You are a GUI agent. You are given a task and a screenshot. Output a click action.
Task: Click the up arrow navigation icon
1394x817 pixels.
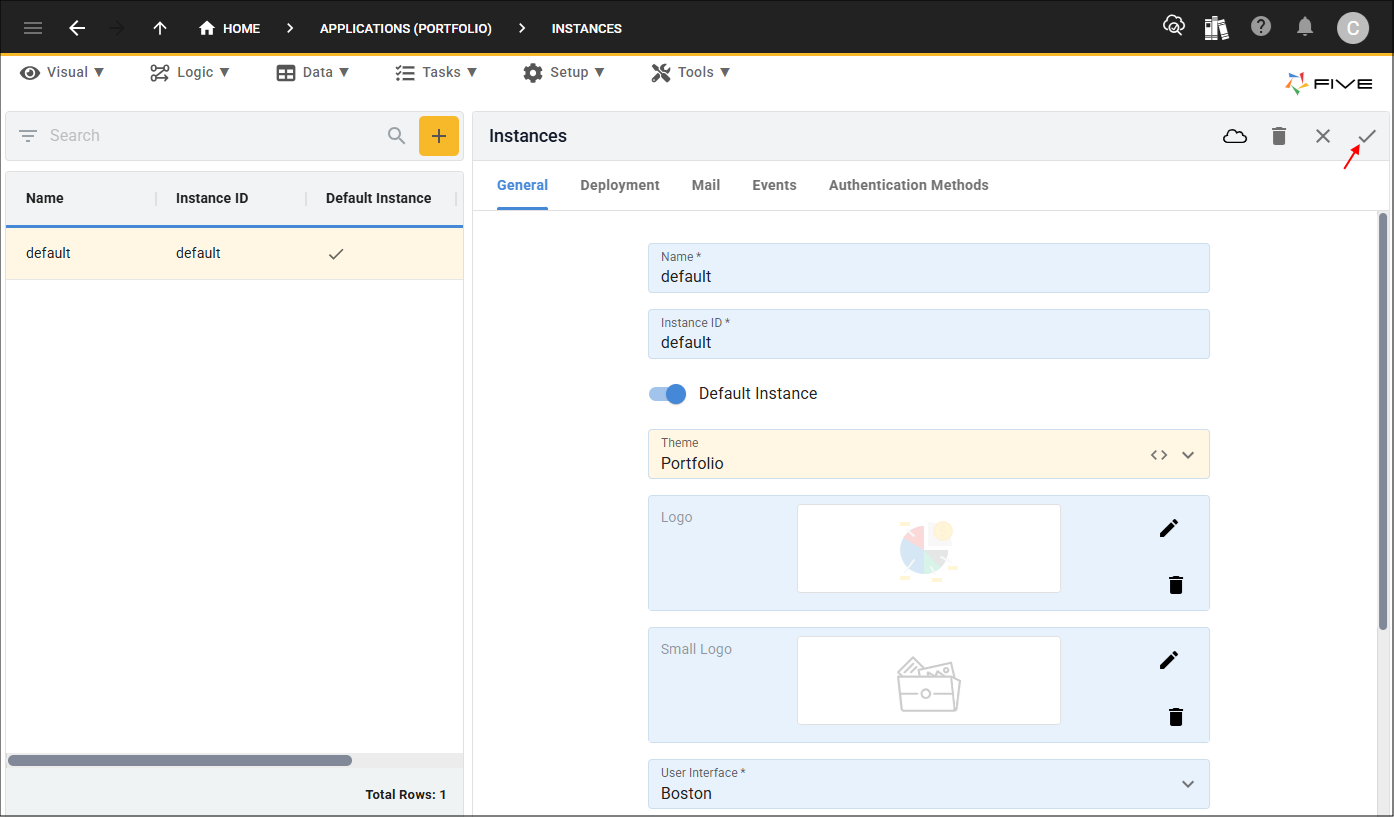click(x=160, y=28)
